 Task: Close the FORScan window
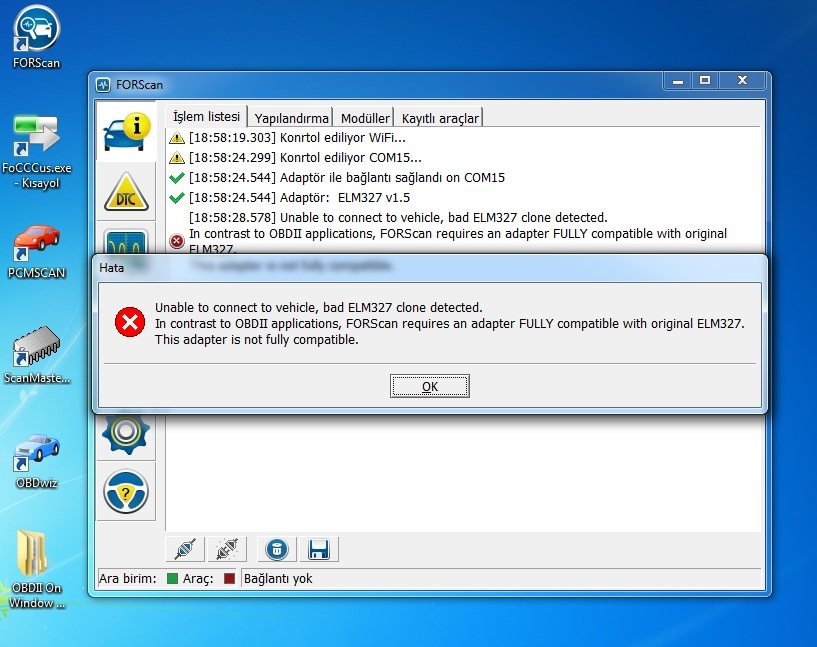[x=742, y=81]
